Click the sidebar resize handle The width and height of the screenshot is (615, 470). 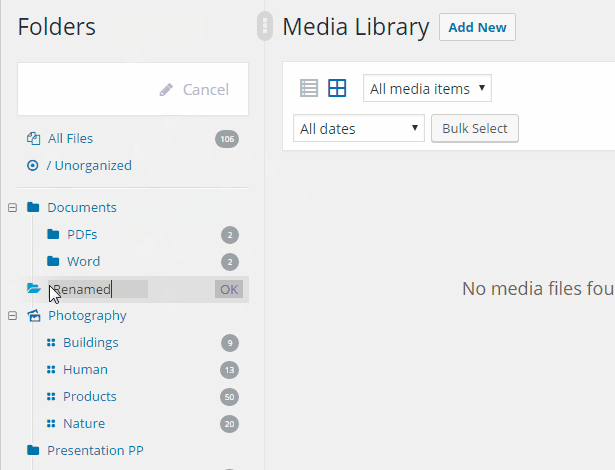(265, 26)
